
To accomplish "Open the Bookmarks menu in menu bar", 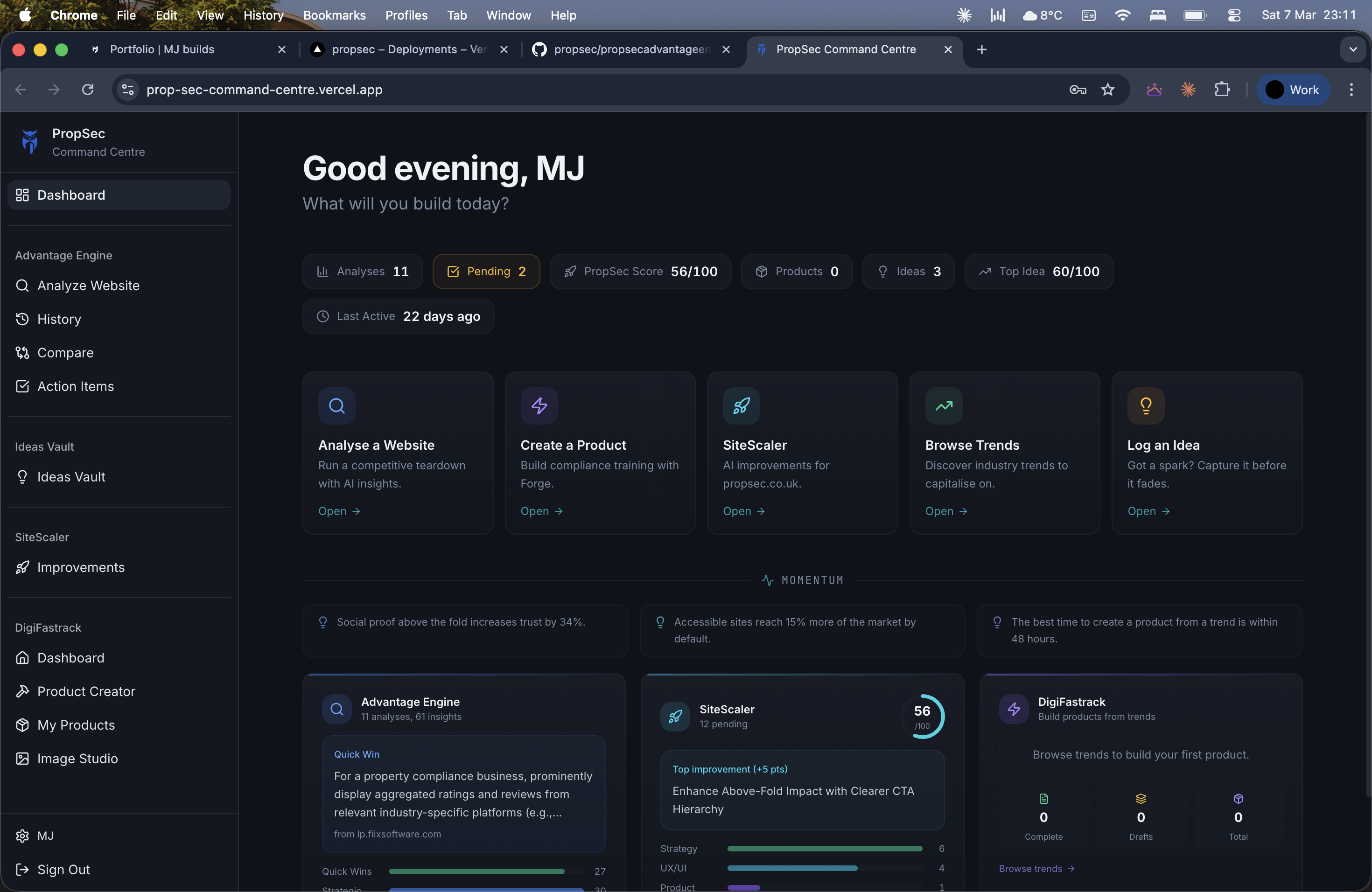I will pos(334,15).
